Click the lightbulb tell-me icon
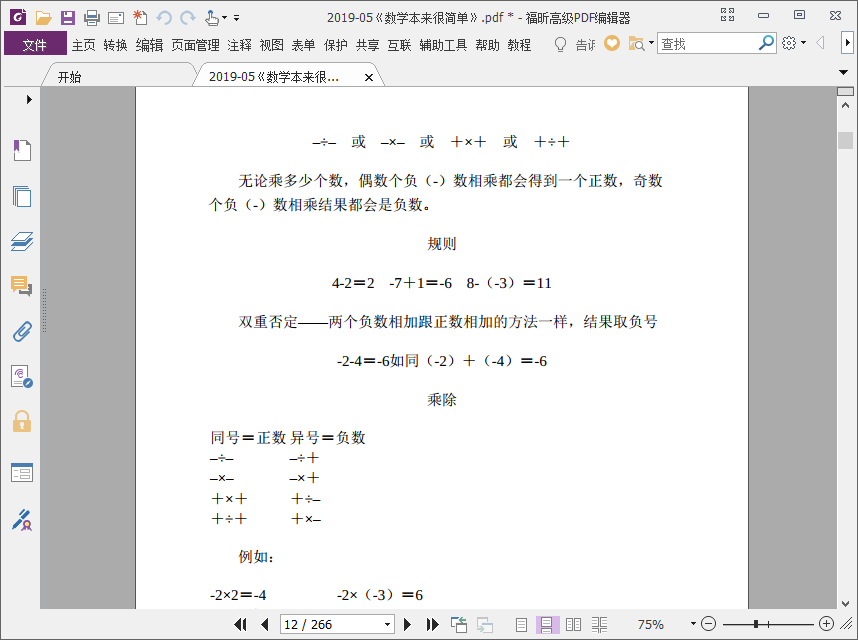 pyautogui.click(x=560, y=44)
